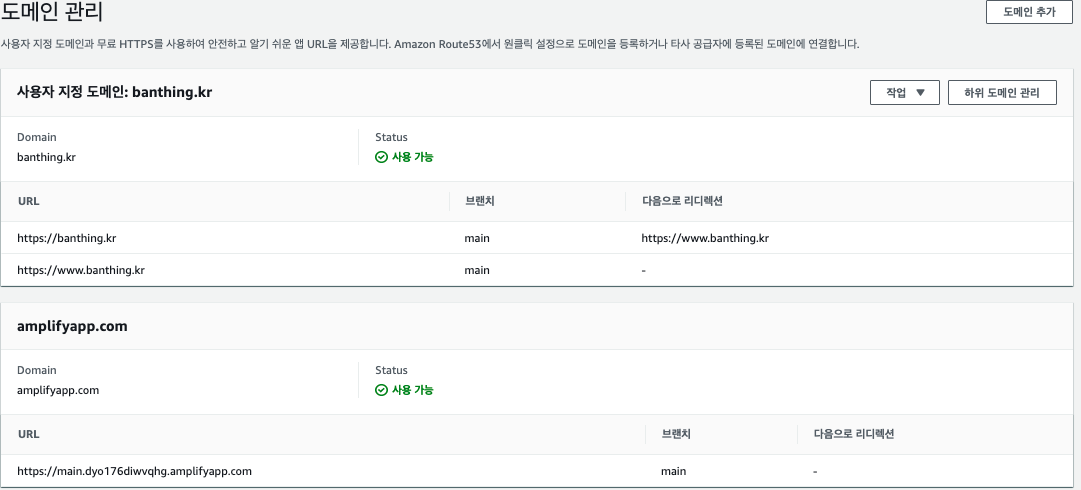
Task: Click the 브랜치 column header in banthing.kr table
Action: click(480, 201)
